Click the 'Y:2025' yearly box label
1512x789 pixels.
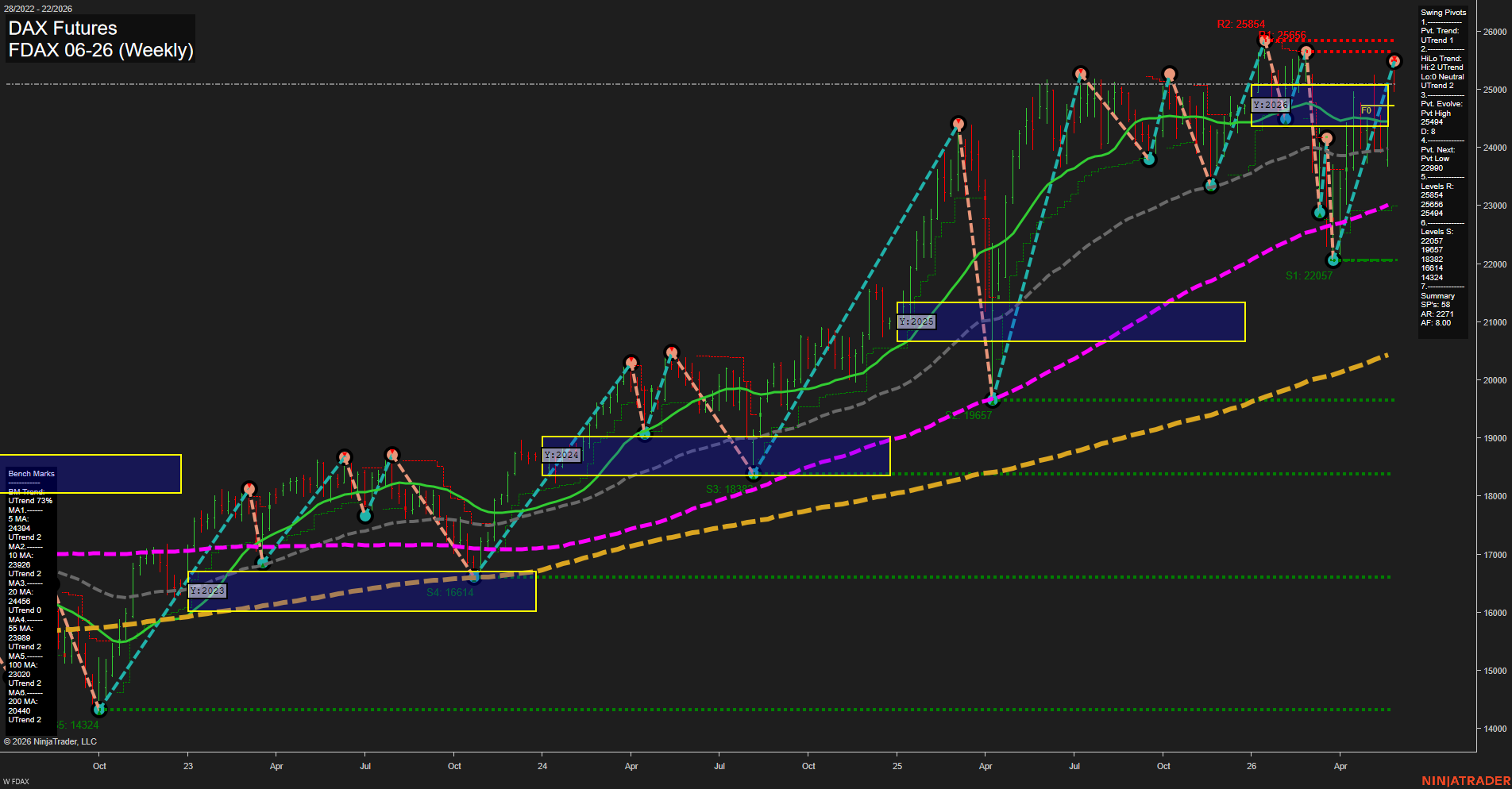click(x=916, y=321)
